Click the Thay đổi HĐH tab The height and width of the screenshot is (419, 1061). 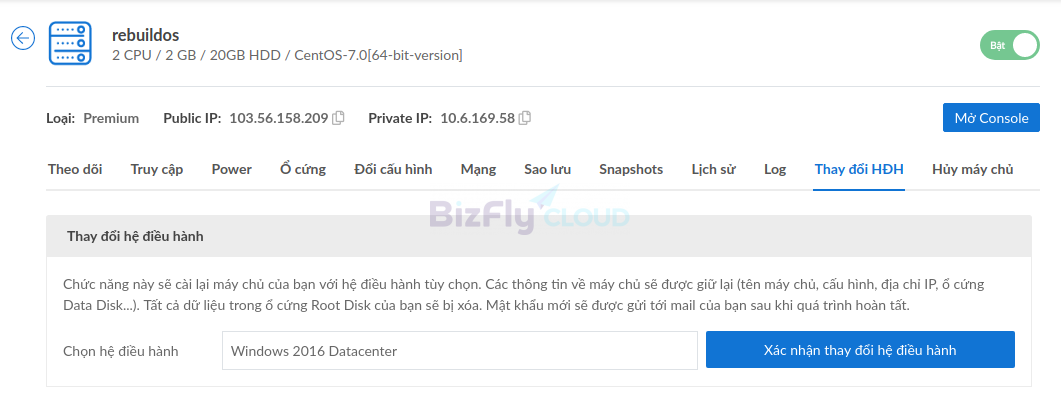[859, 169]
